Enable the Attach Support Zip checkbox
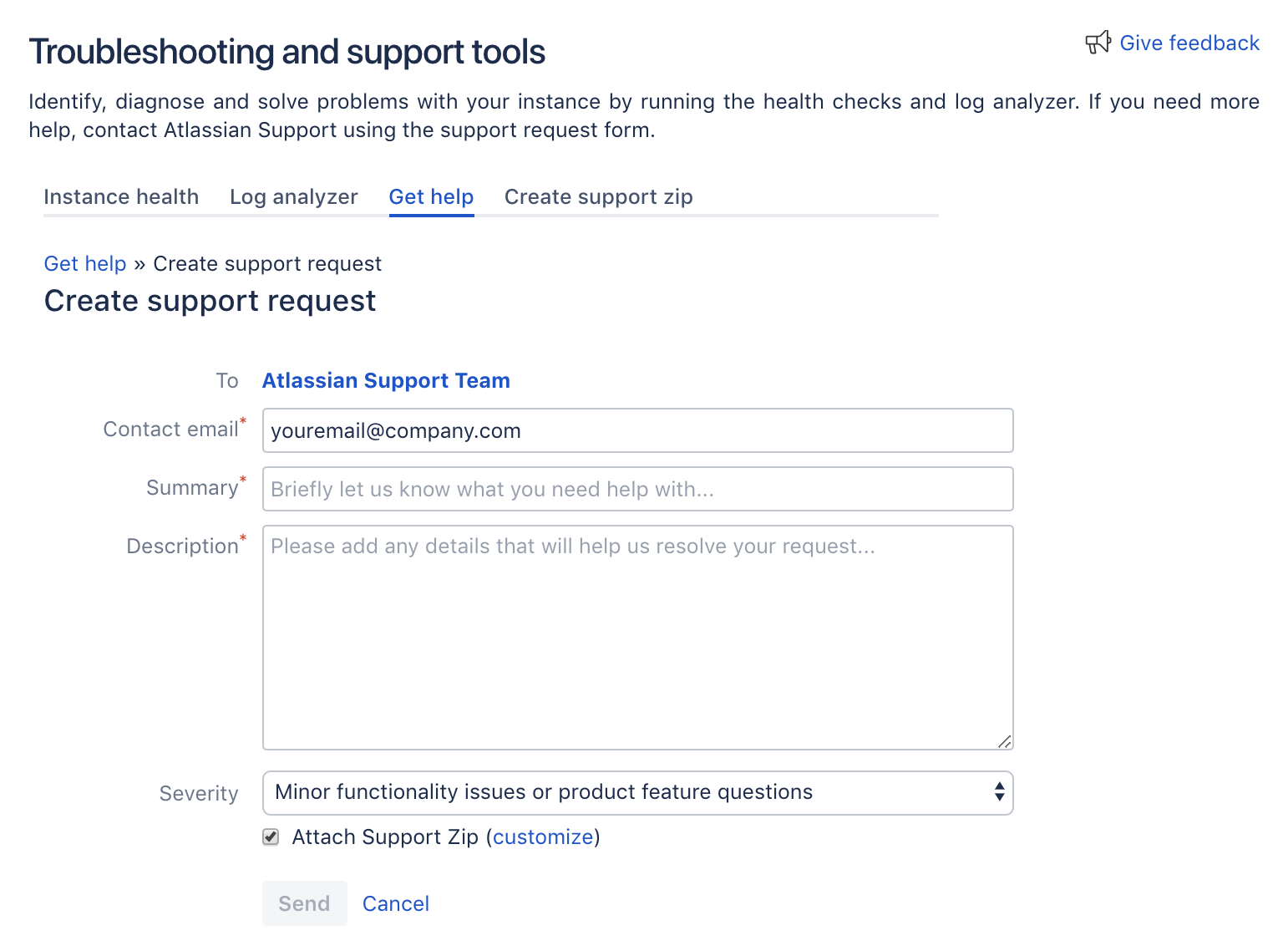Image resolution: width=1288 pixels, height=951 pixels. point(270,837)
